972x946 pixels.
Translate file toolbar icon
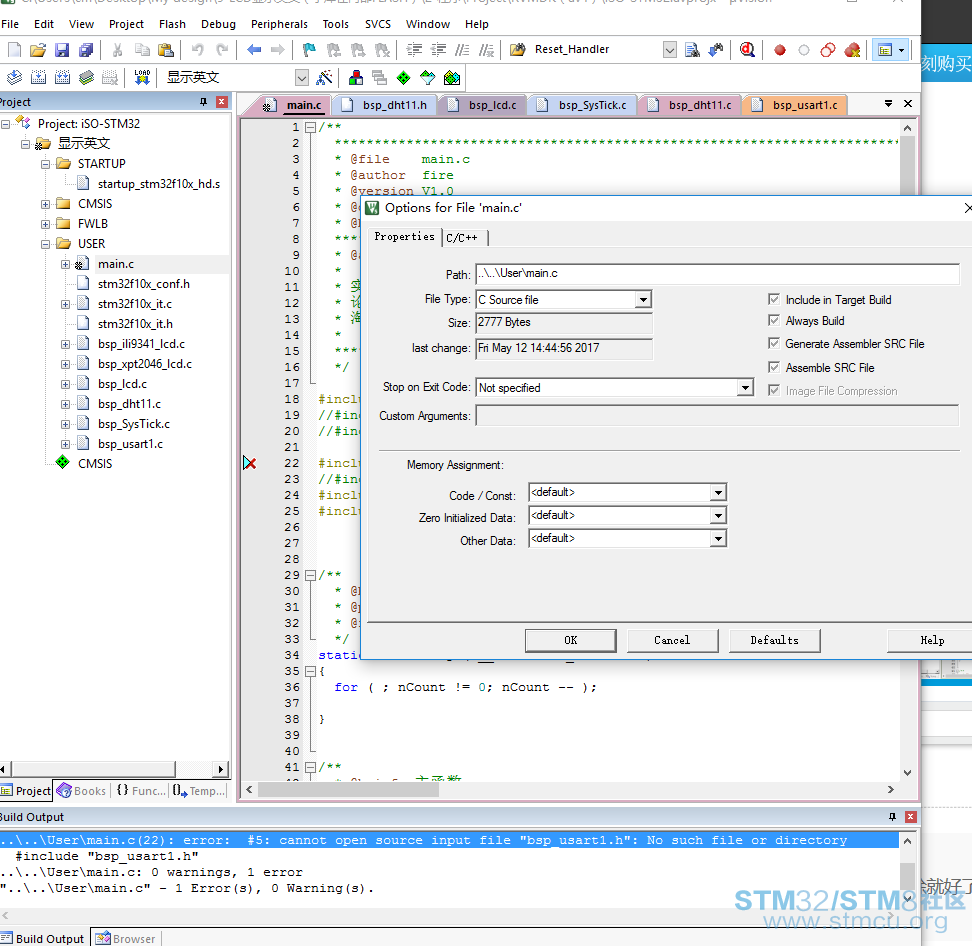14,77
